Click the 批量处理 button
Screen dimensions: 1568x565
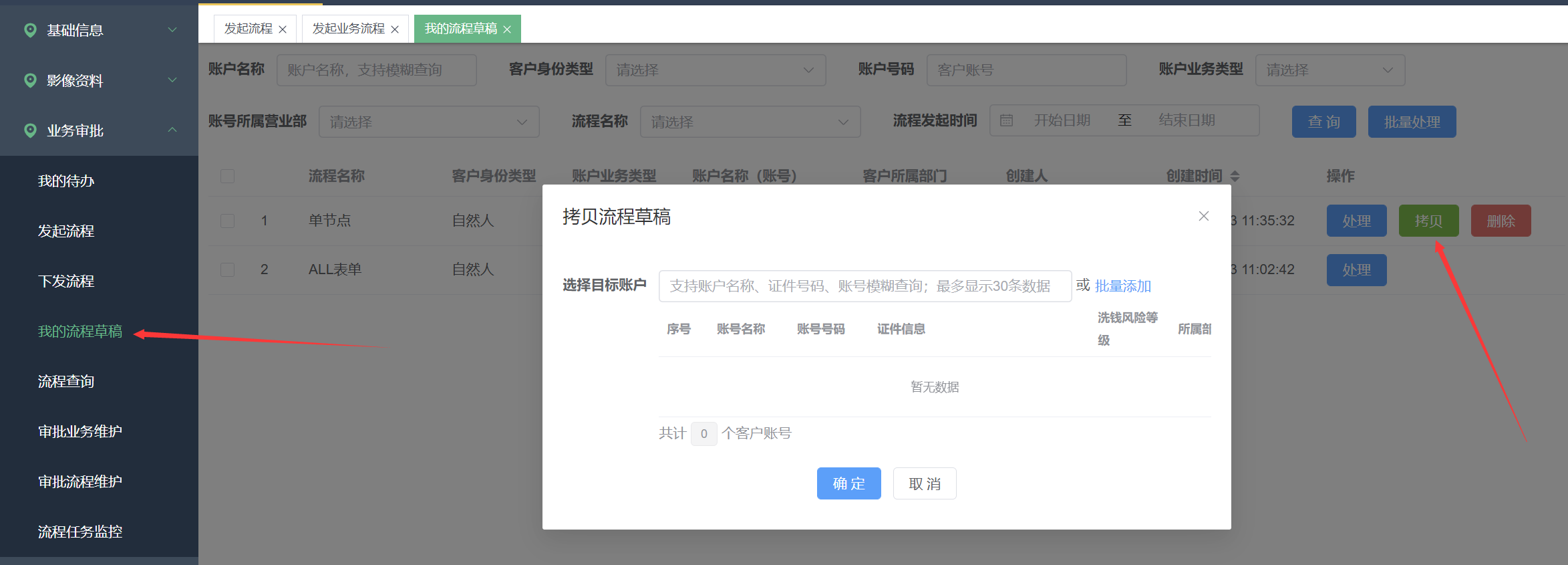1412,122
